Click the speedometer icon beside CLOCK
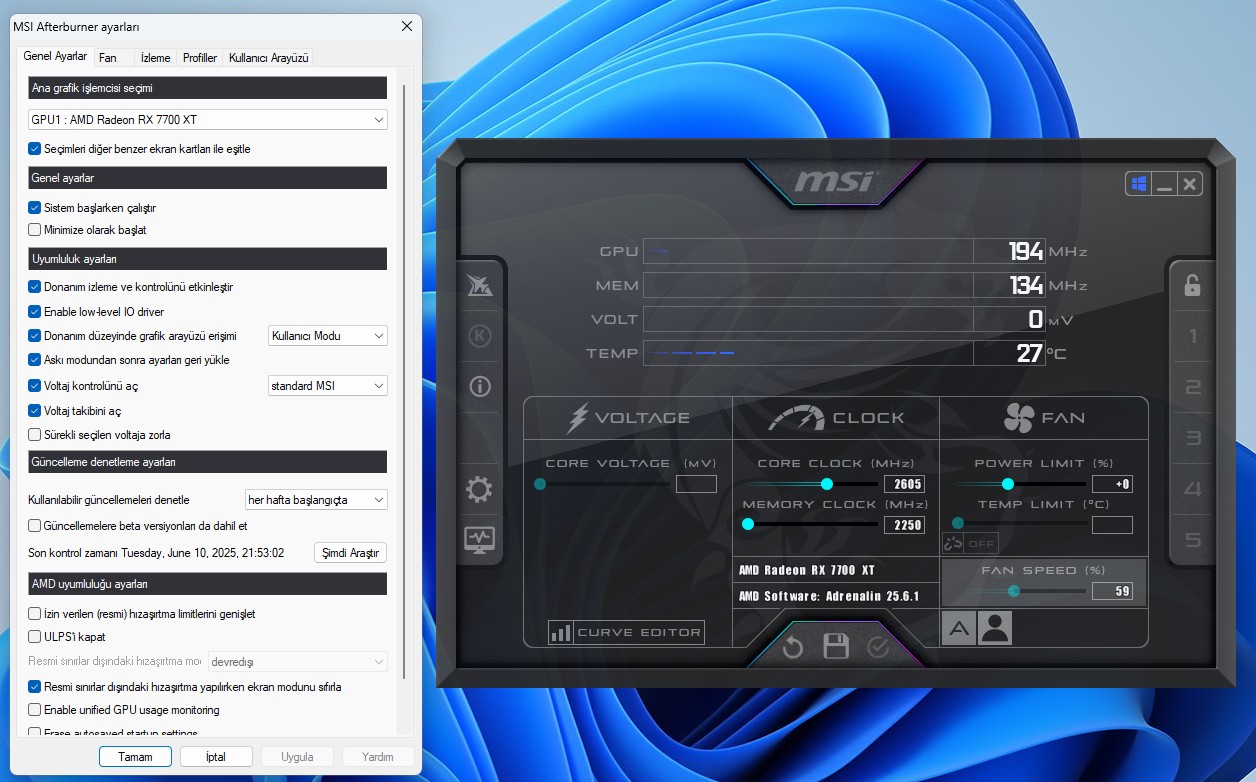The image size is (1256, 782). point(796,418)
